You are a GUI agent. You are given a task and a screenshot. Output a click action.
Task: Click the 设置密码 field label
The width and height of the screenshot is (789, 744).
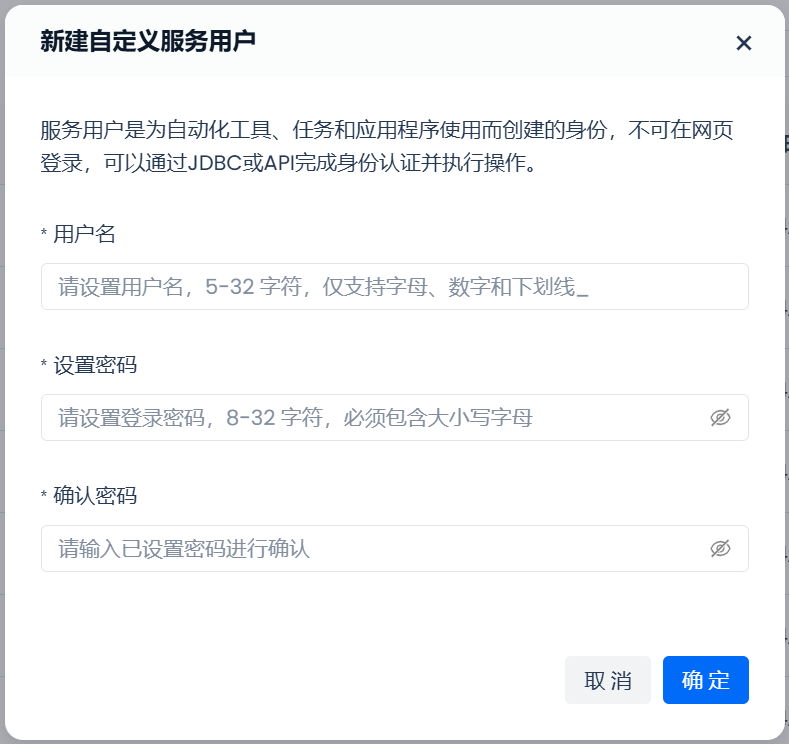point(95,365)
